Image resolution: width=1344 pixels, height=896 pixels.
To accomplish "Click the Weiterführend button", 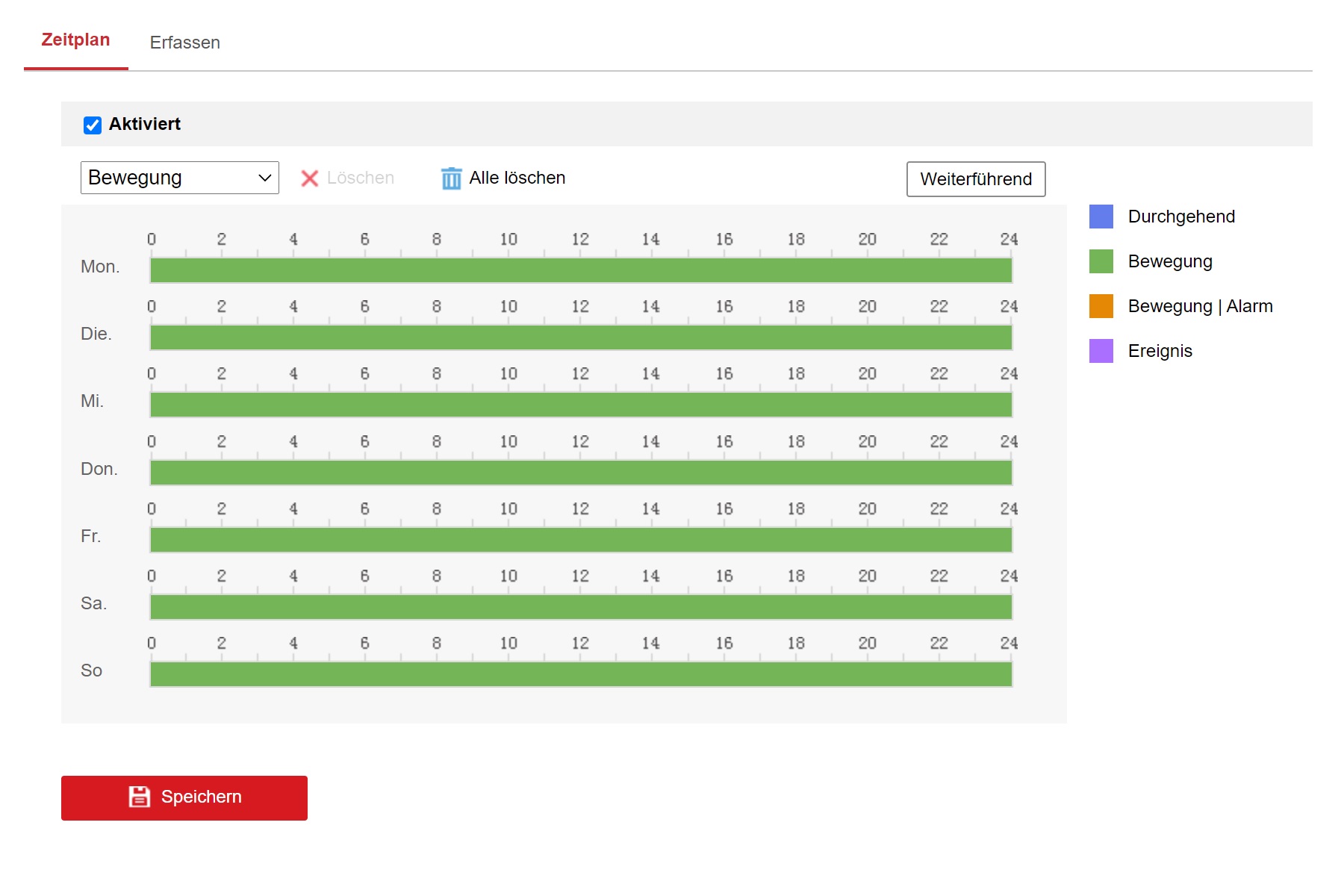I will pos(975,179).
